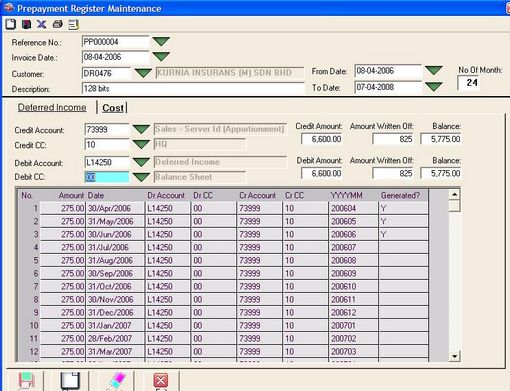Click the date cell 28/Feb/2007
The width and height of the screenshot is (510, 391).
click(115, 338)
